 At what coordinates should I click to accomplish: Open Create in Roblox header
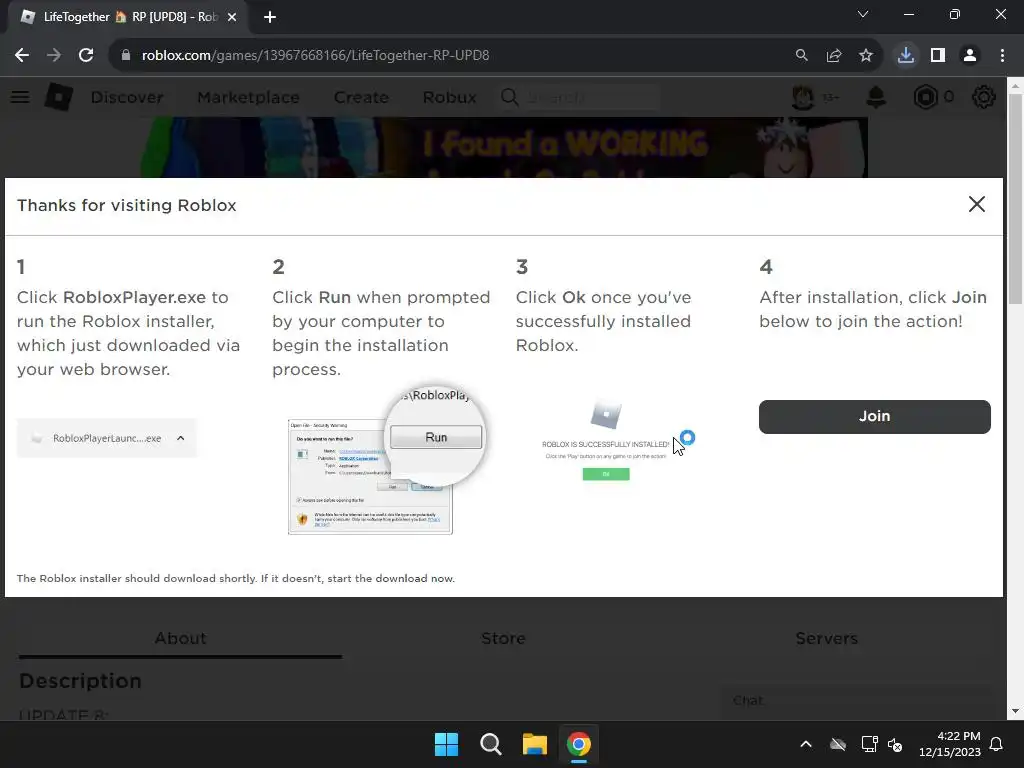click(x=361, y=97)
